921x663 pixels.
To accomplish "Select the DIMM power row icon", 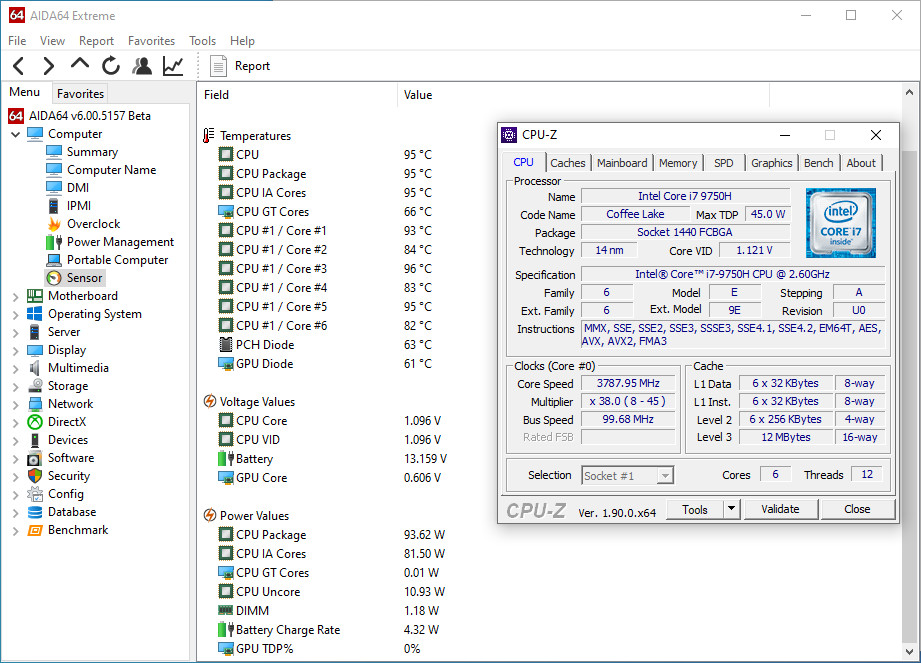I will (226, 611).
